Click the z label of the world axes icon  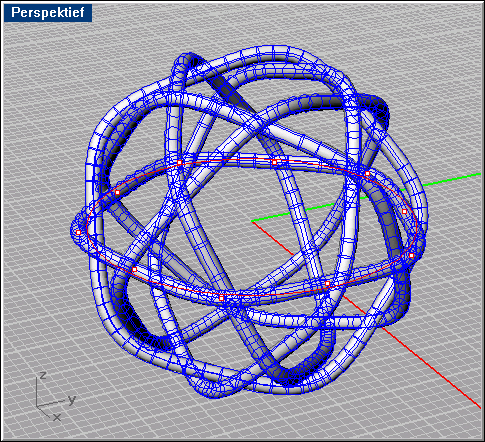(43, 375)
